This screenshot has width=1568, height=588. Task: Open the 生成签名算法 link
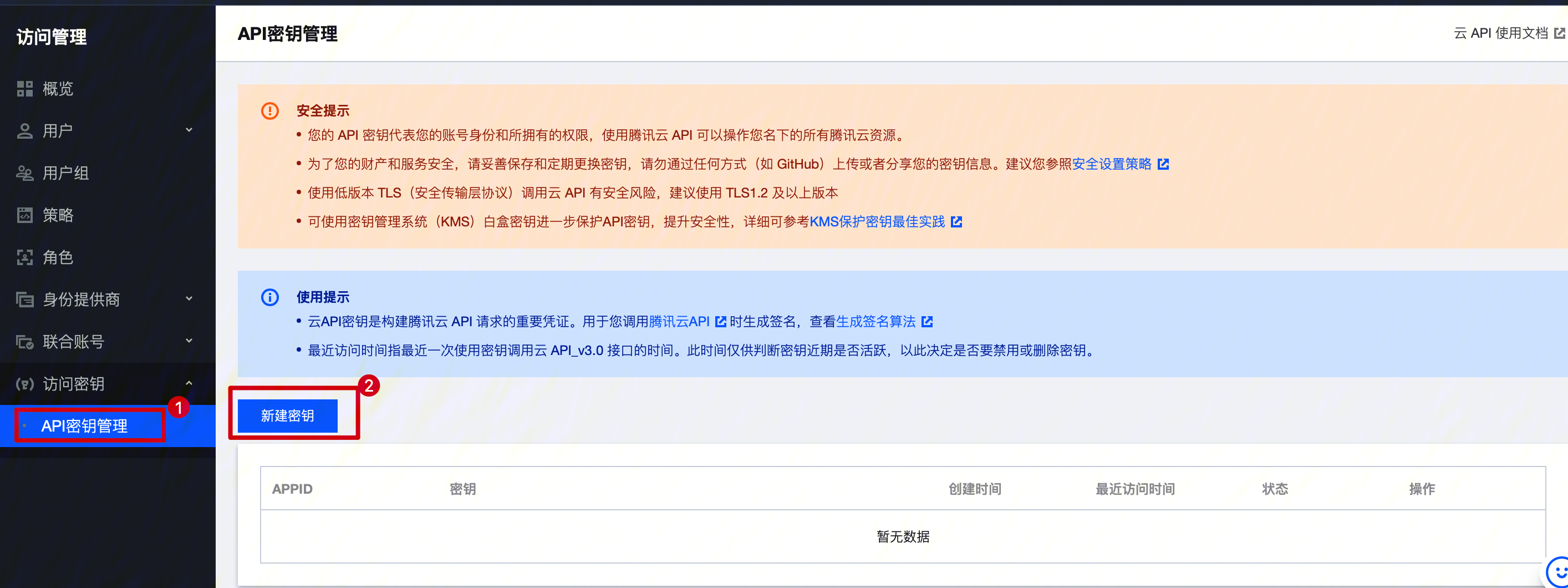[x=875, y=321]
